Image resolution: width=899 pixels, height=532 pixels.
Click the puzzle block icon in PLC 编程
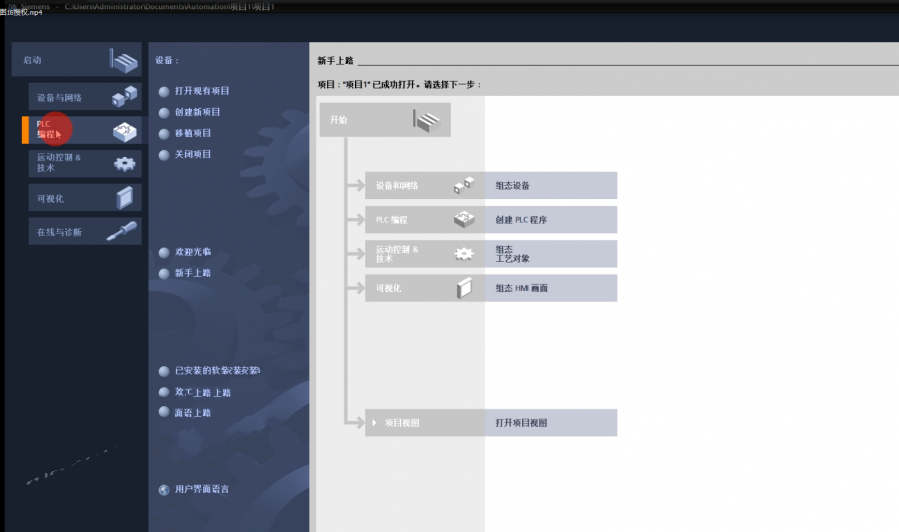pos(124,132)
